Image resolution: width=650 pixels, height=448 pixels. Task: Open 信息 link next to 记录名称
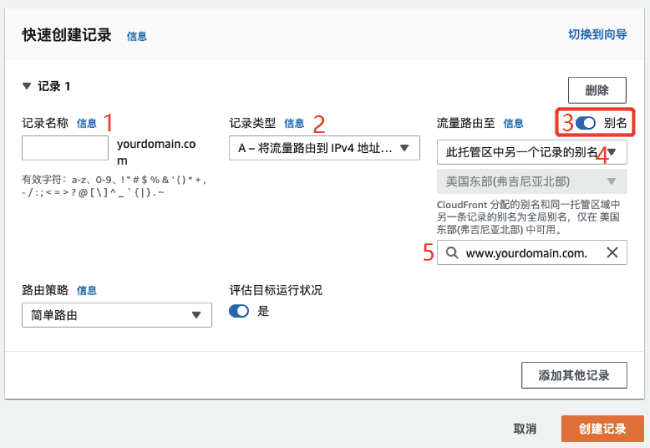[x=87, y=124]
